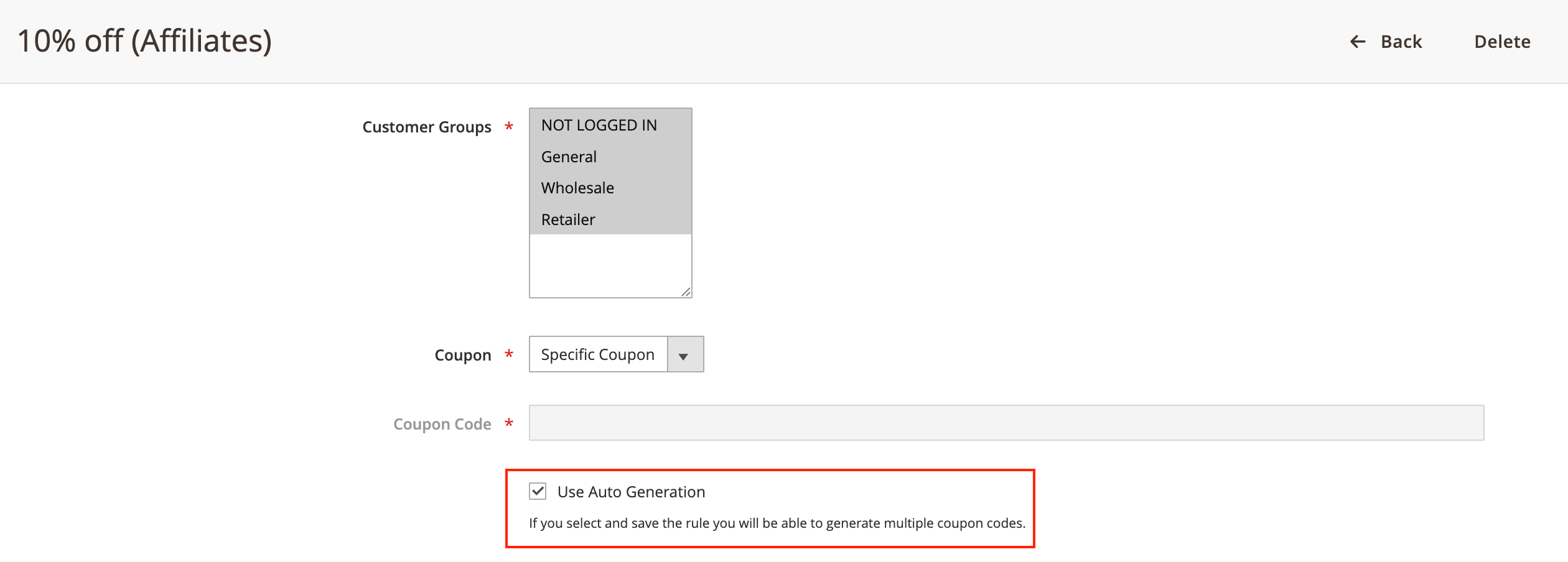Expand the coupon type combo box

(x=686, y=354)
